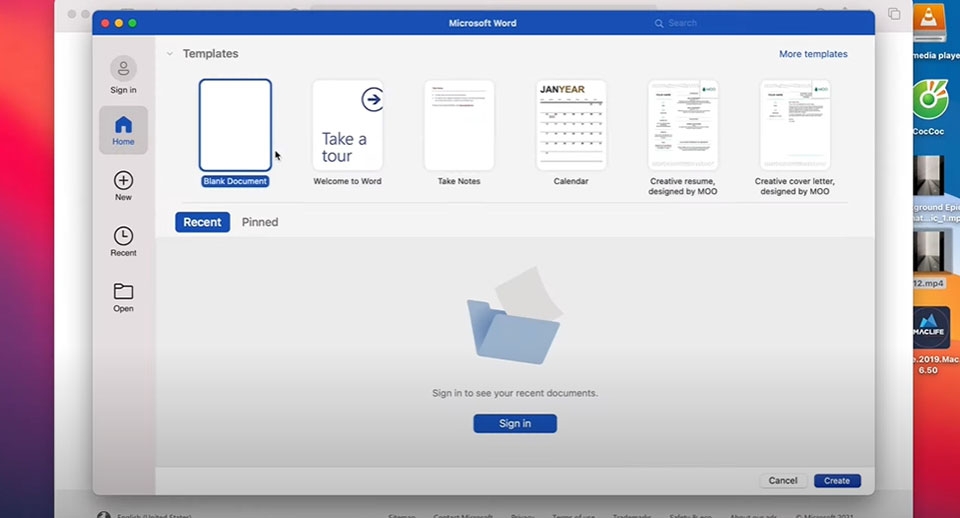Pick the Take Notes template
The height and width of the screenshot is (518, 960).
click(459, 125)
